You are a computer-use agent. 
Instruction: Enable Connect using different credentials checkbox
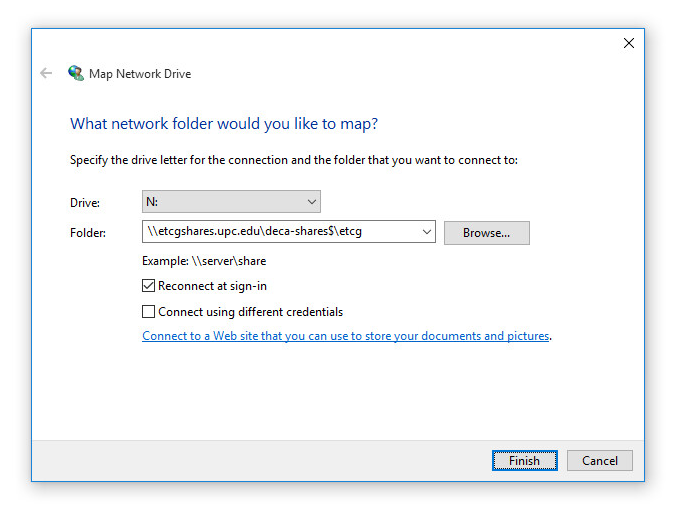(x=149, y=312)
